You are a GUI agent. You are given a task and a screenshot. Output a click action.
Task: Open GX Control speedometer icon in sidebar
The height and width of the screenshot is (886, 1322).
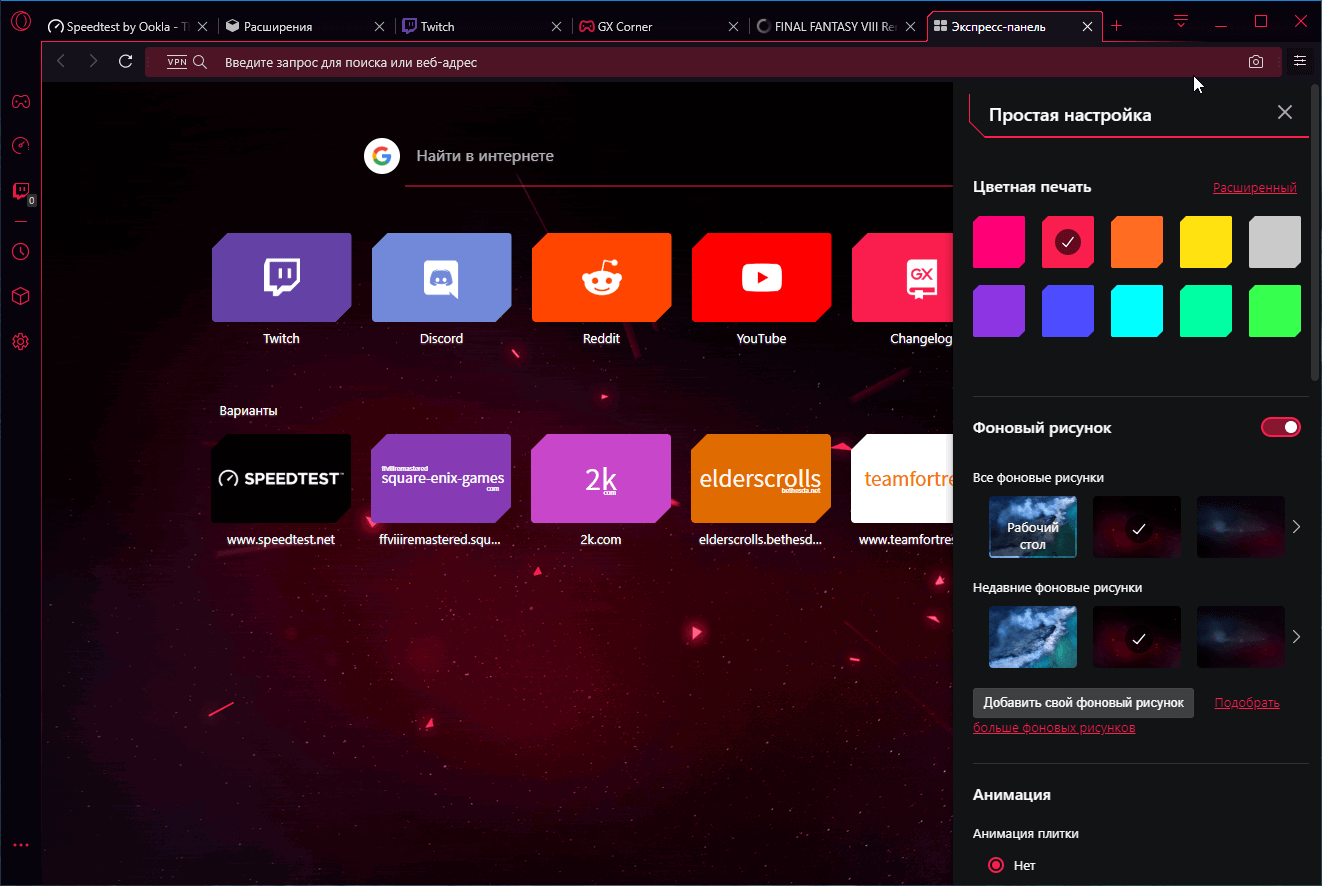click(20, 146)
